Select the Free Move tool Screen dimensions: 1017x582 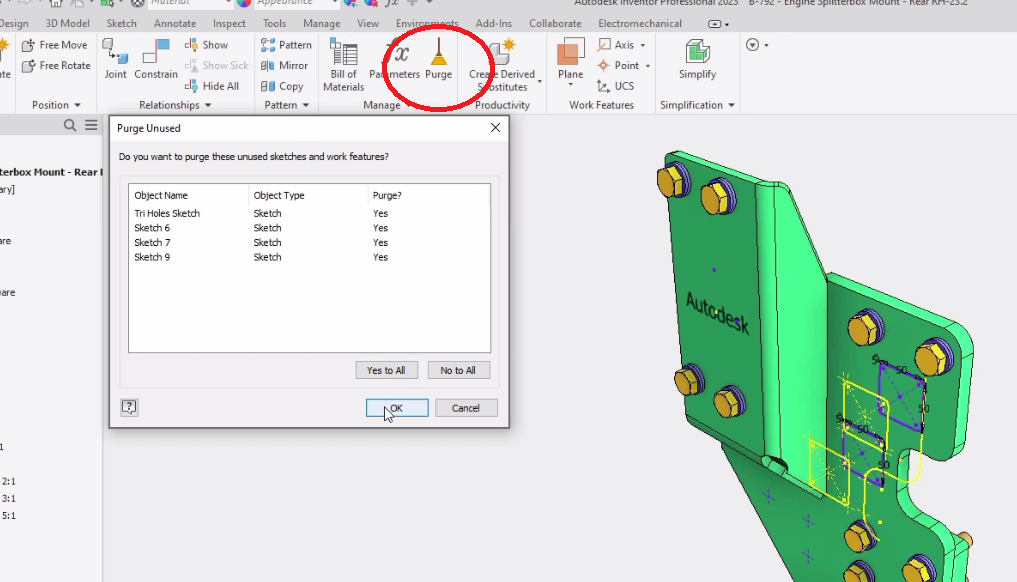pos(54,45)
